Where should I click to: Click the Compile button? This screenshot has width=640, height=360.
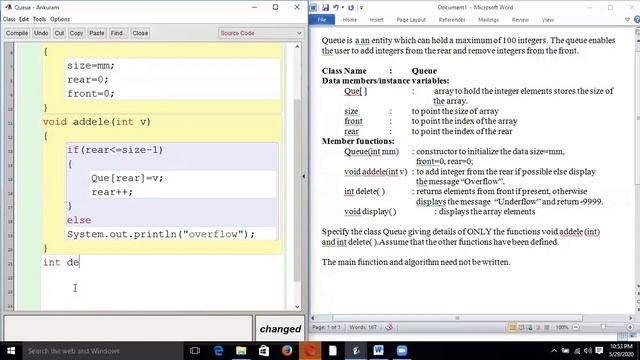tap(17, 33)
